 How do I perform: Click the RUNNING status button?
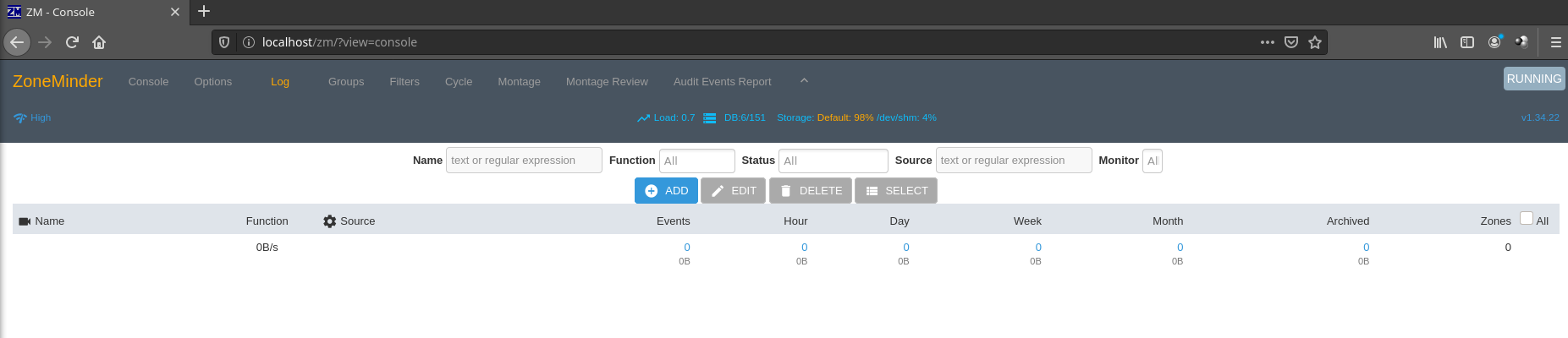tap(1533, 79)
